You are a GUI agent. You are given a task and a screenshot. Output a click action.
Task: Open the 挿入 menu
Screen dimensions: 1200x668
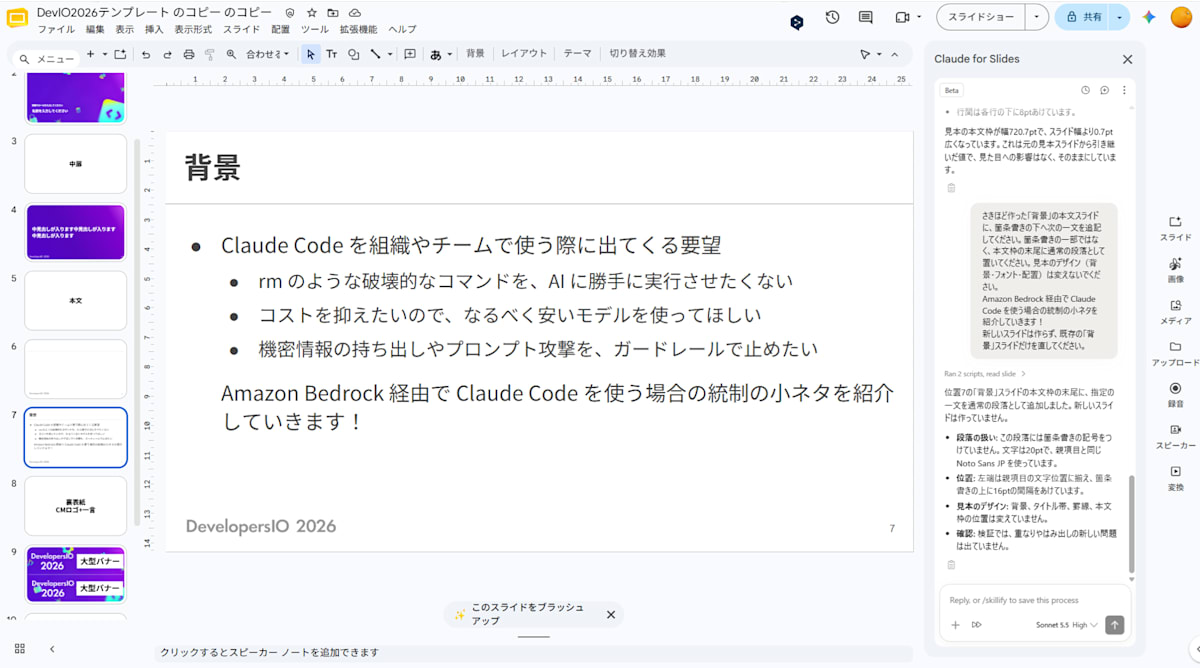tap(154, 29)
